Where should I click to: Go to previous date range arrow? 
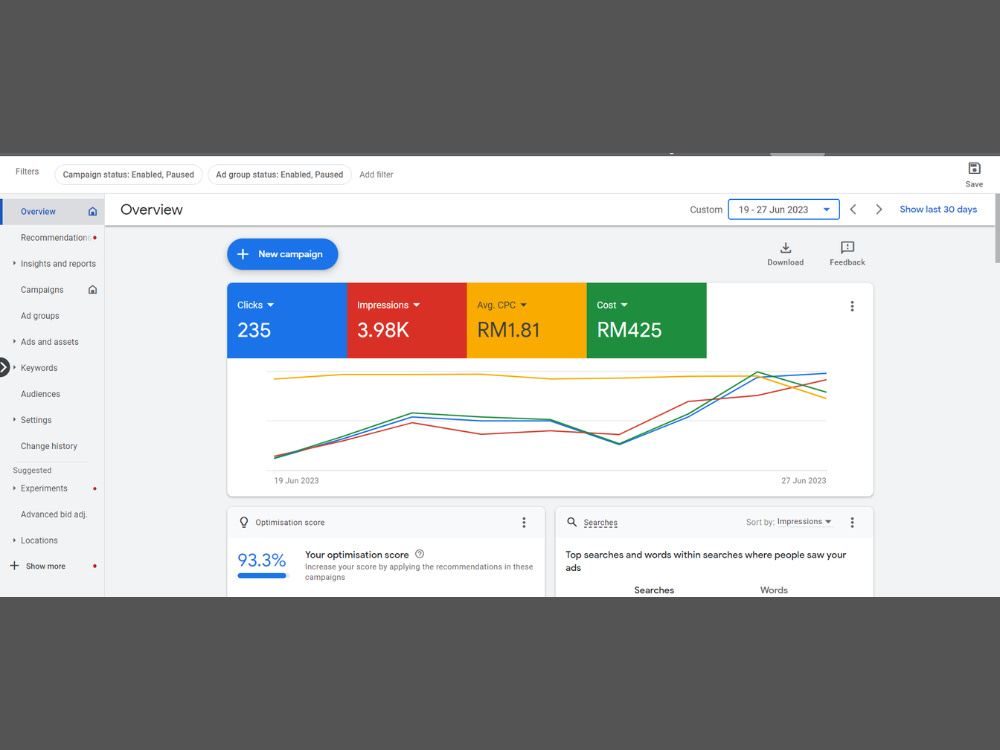click(x=853, y=209)
